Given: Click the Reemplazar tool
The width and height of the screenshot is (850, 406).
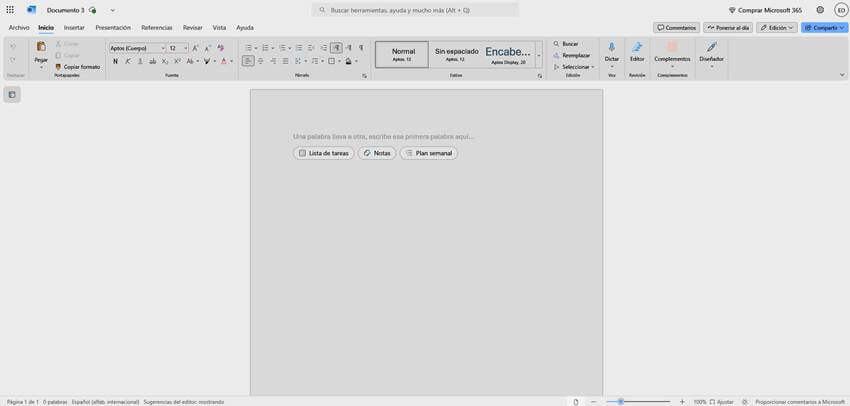Looking at the screenshot, I should [x=571, y=55].
